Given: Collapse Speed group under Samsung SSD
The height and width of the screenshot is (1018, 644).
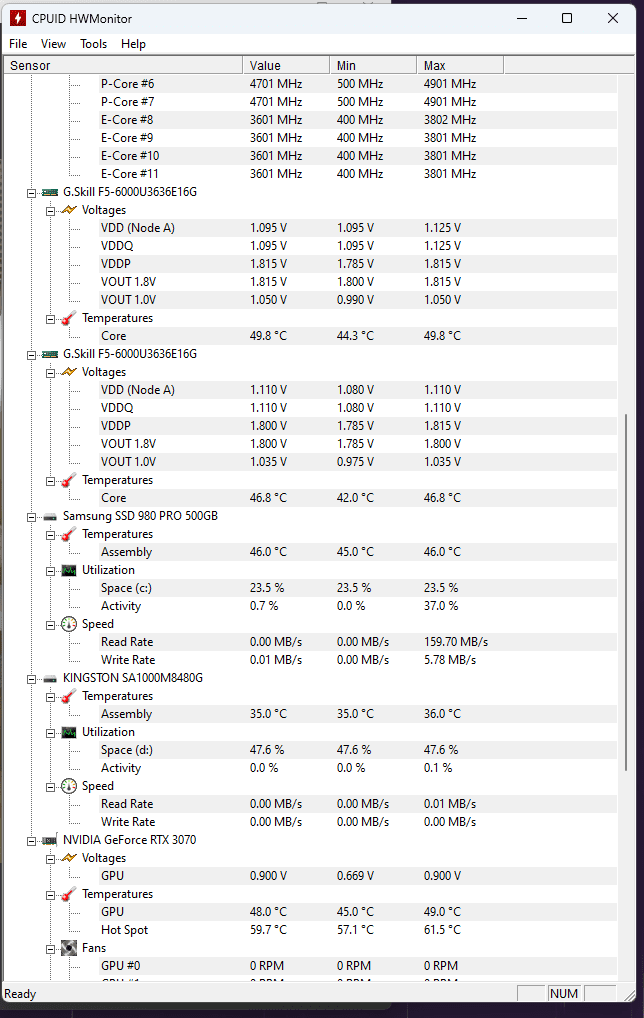Looking at the screenshot, I should pos(50,625).
